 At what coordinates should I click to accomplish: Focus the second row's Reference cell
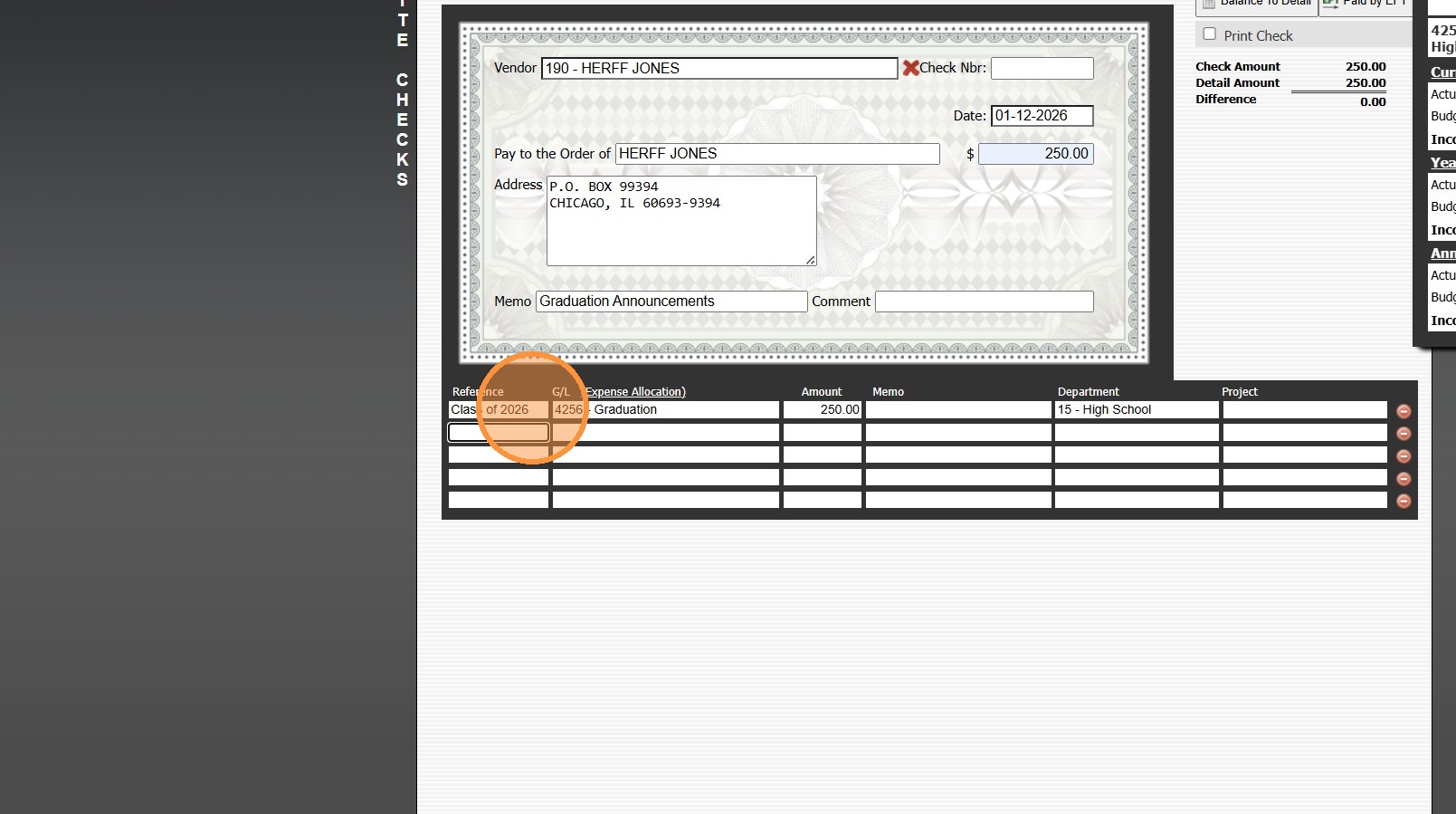pos(499,433)
